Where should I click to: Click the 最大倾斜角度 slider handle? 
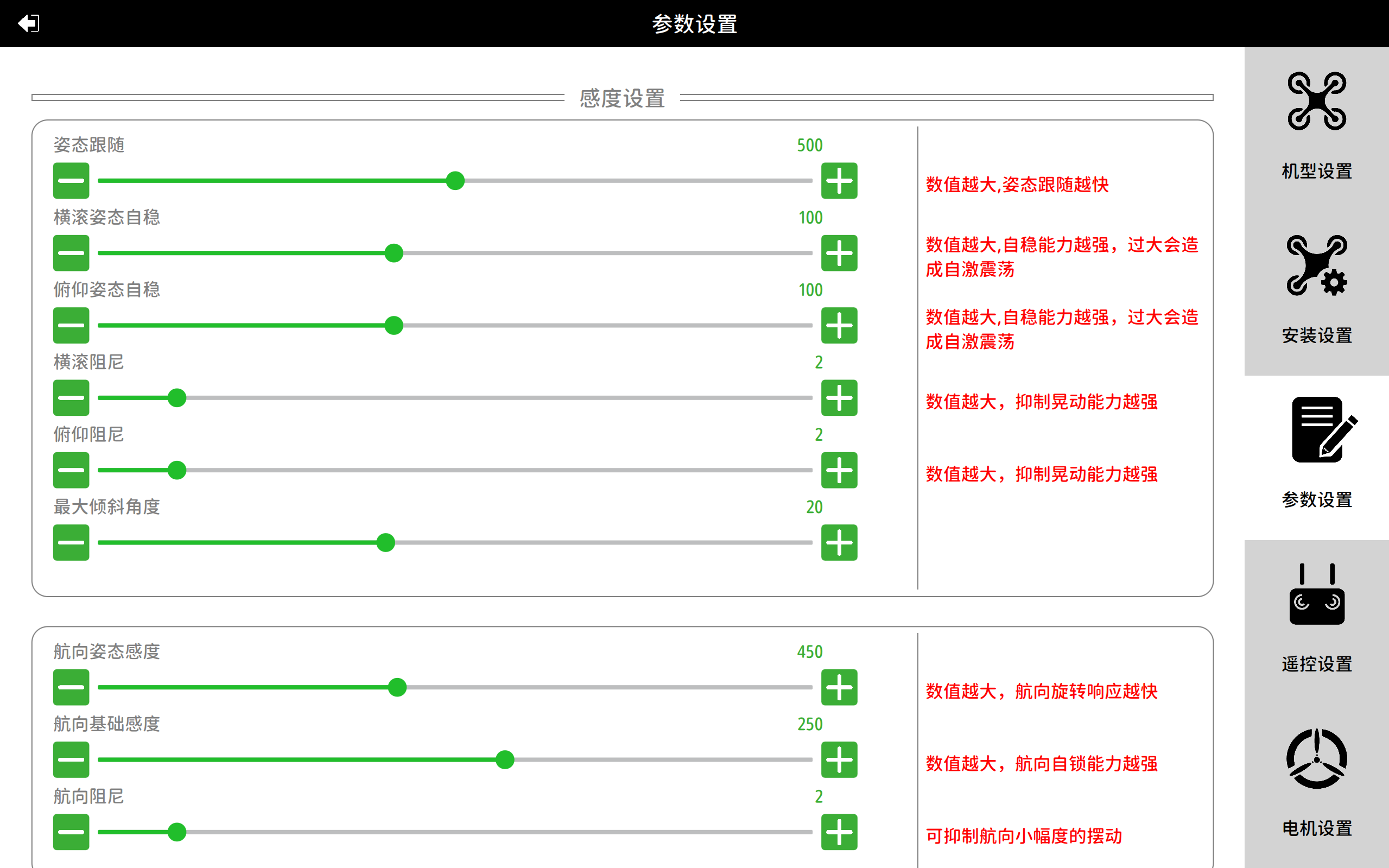coord(386,542)
